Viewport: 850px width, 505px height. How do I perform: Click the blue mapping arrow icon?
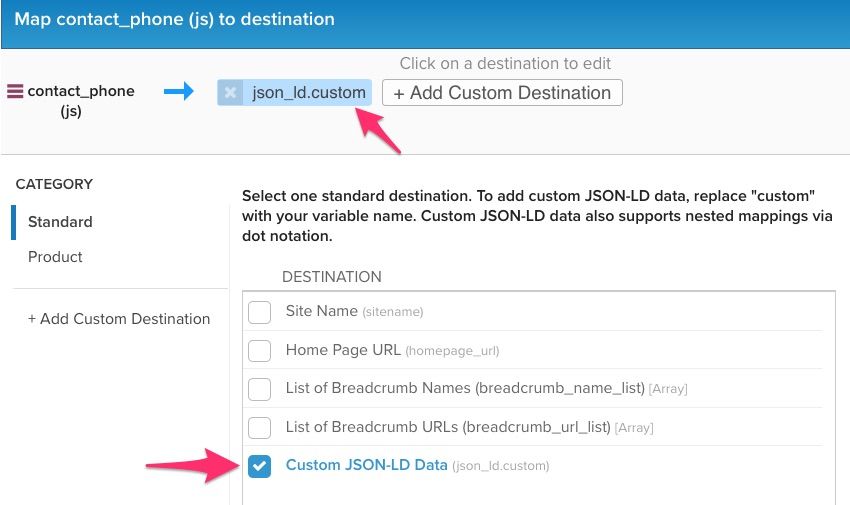pyautogui.click(x=179, y=92)
